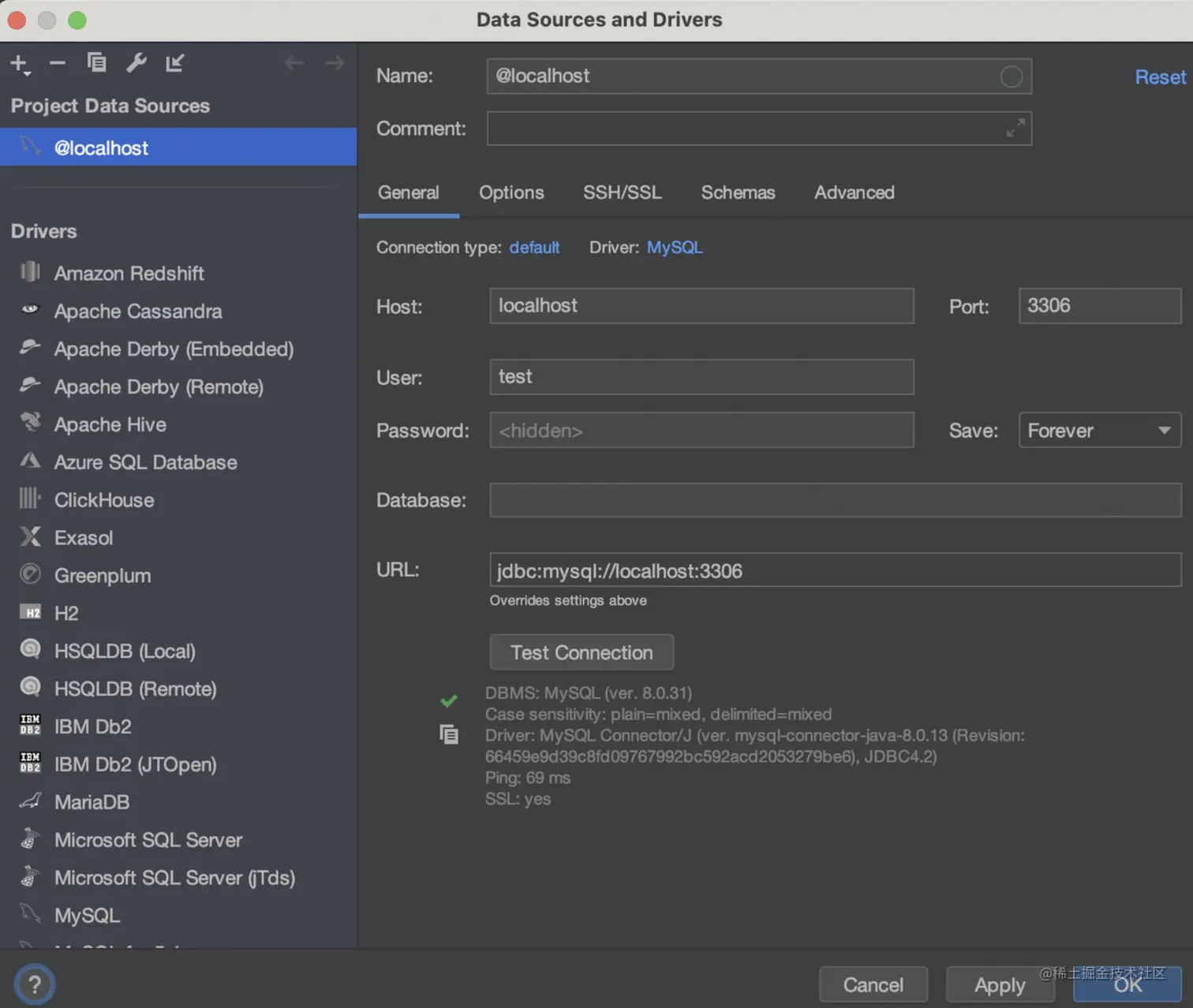
Task: Duplicate the data source via copy icon
Action: pyautogui.click(x=96, y=63)
